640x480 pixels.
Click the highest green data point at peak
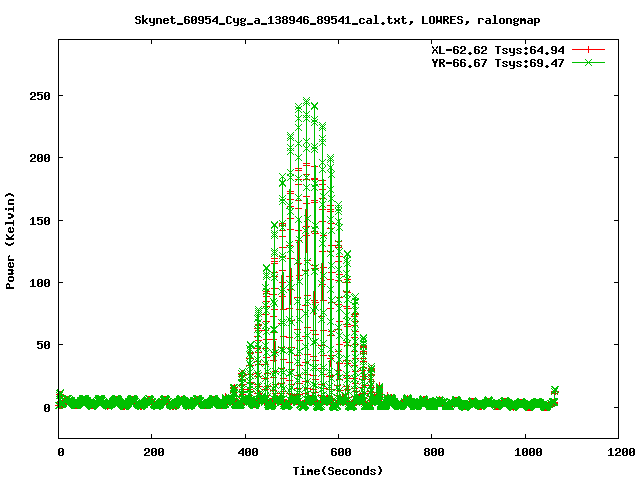pyautogui.click(x=307, y=101)
